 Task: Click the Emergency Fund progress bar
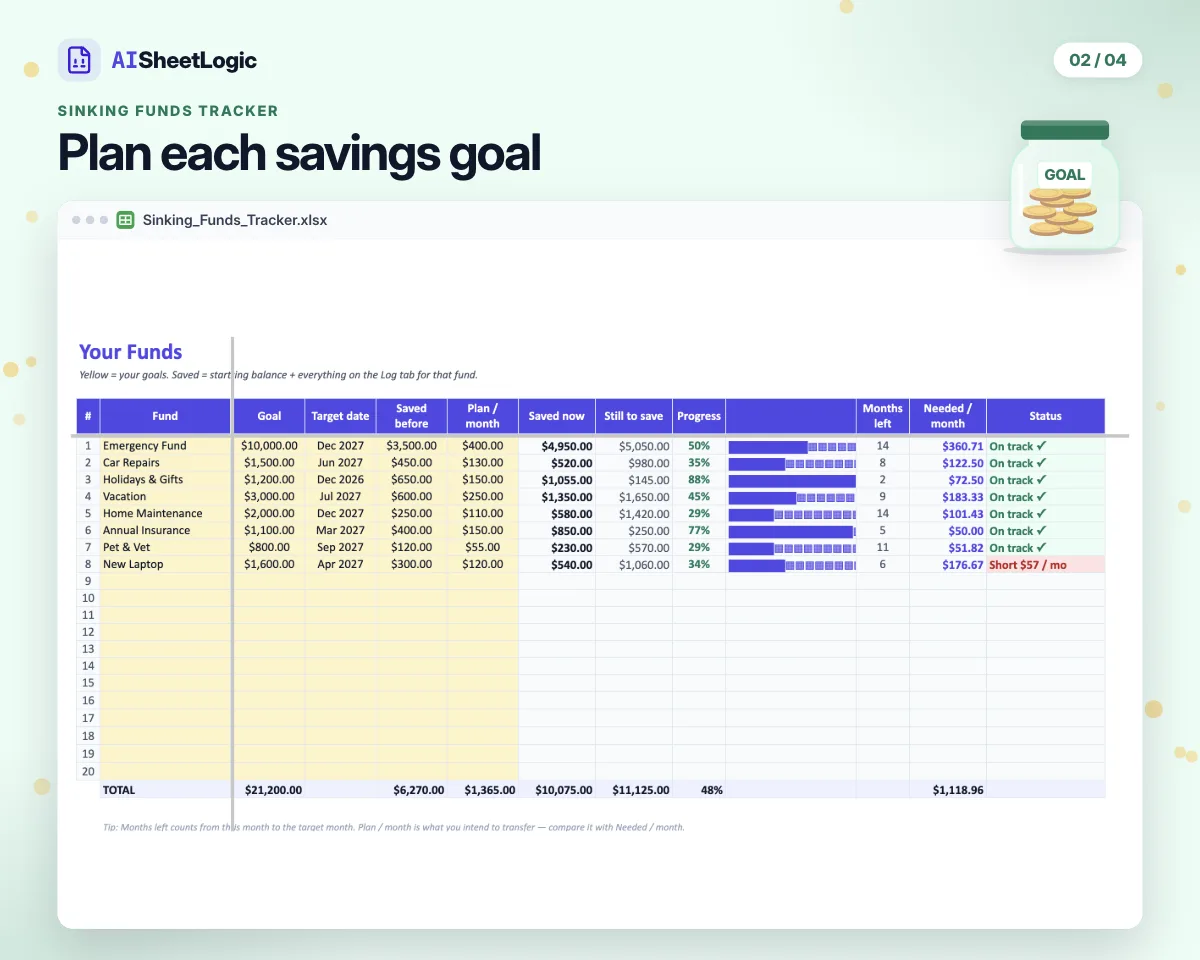pos(792,447)
